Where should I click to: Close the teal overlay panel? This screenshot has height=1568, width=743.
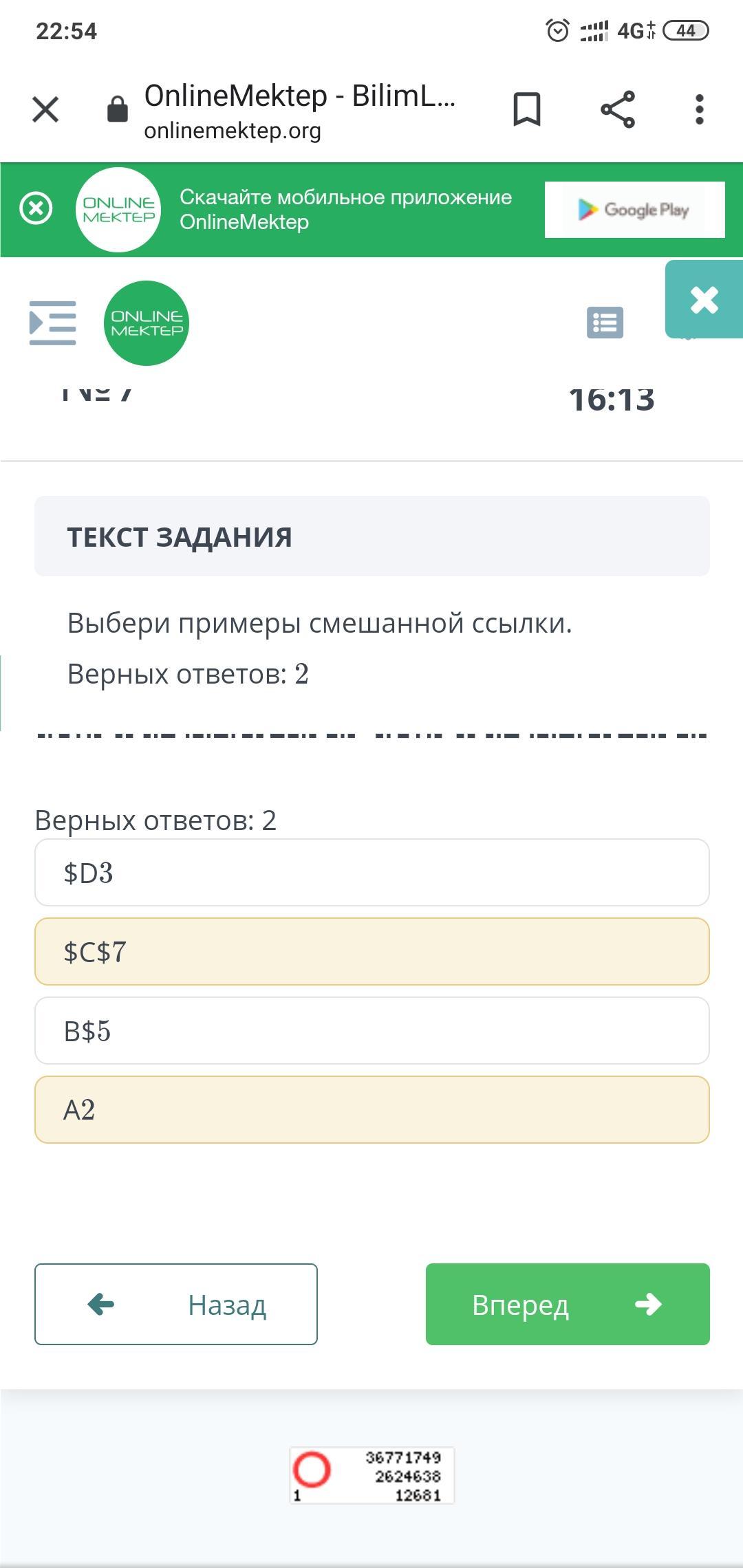click(704, 300)
